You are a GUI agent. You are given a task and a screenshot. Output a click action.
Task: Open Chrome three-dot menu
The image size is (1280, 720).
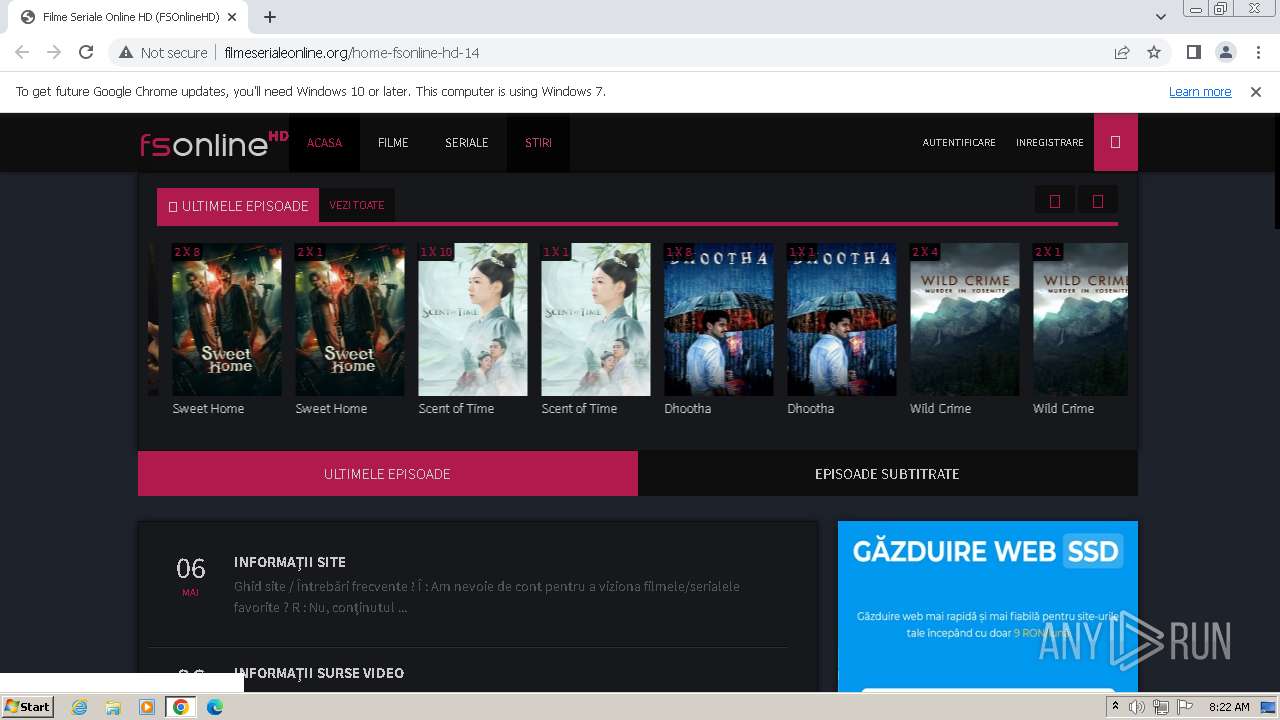[1256, 52]
